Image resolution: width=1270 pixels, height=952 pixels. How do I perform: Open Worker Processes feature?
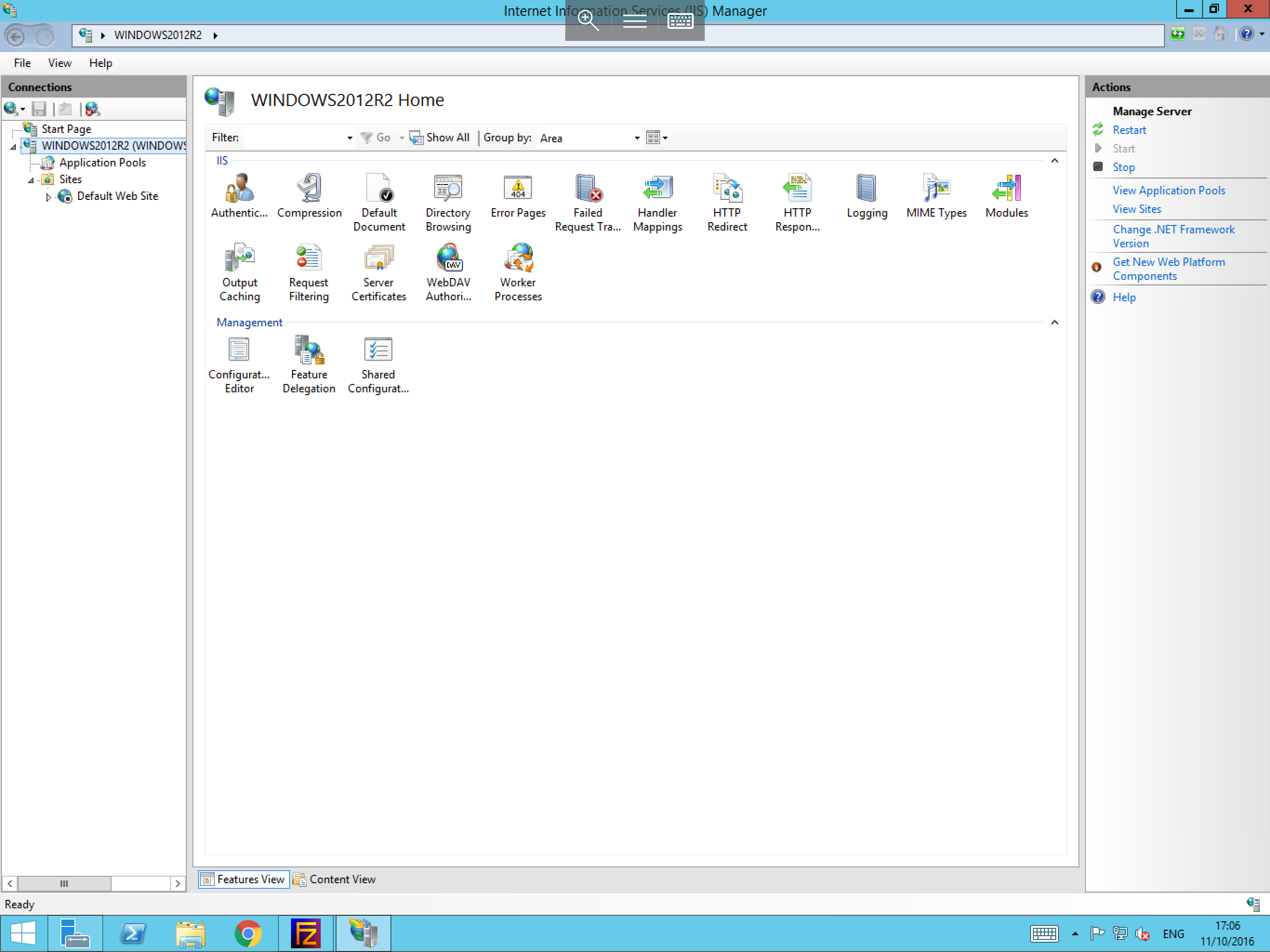point(518,273)
